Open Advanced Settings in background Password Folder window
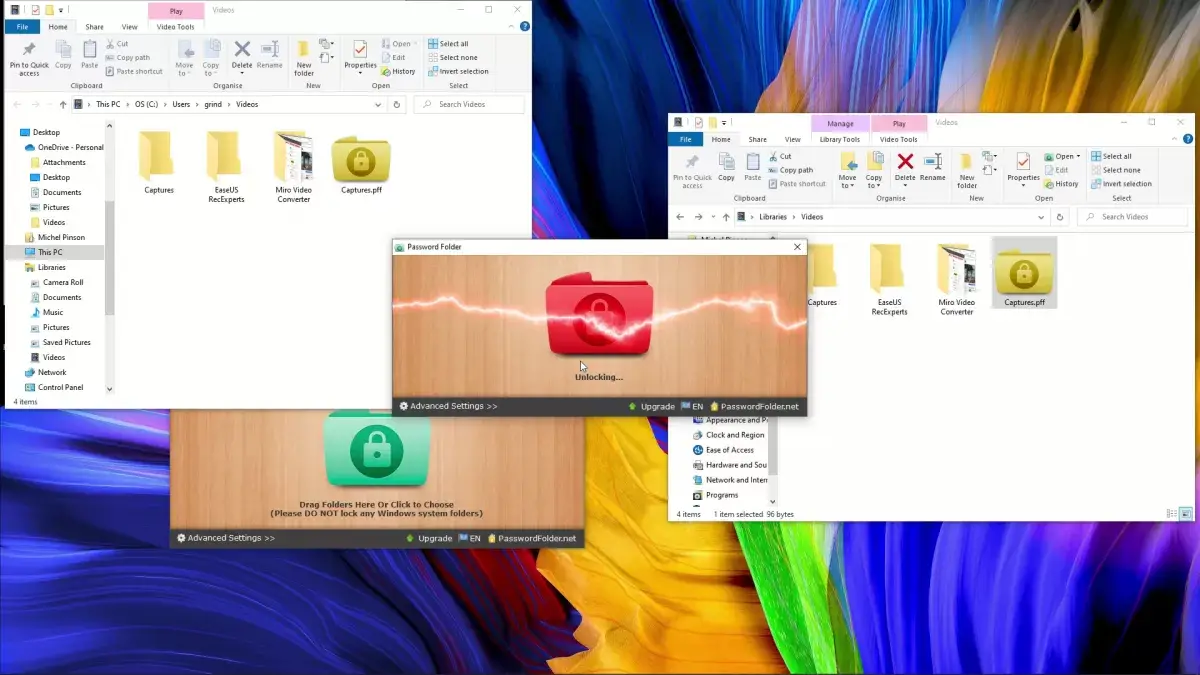Viewport: 1200px width, 675px height. (x=226, y=538)
